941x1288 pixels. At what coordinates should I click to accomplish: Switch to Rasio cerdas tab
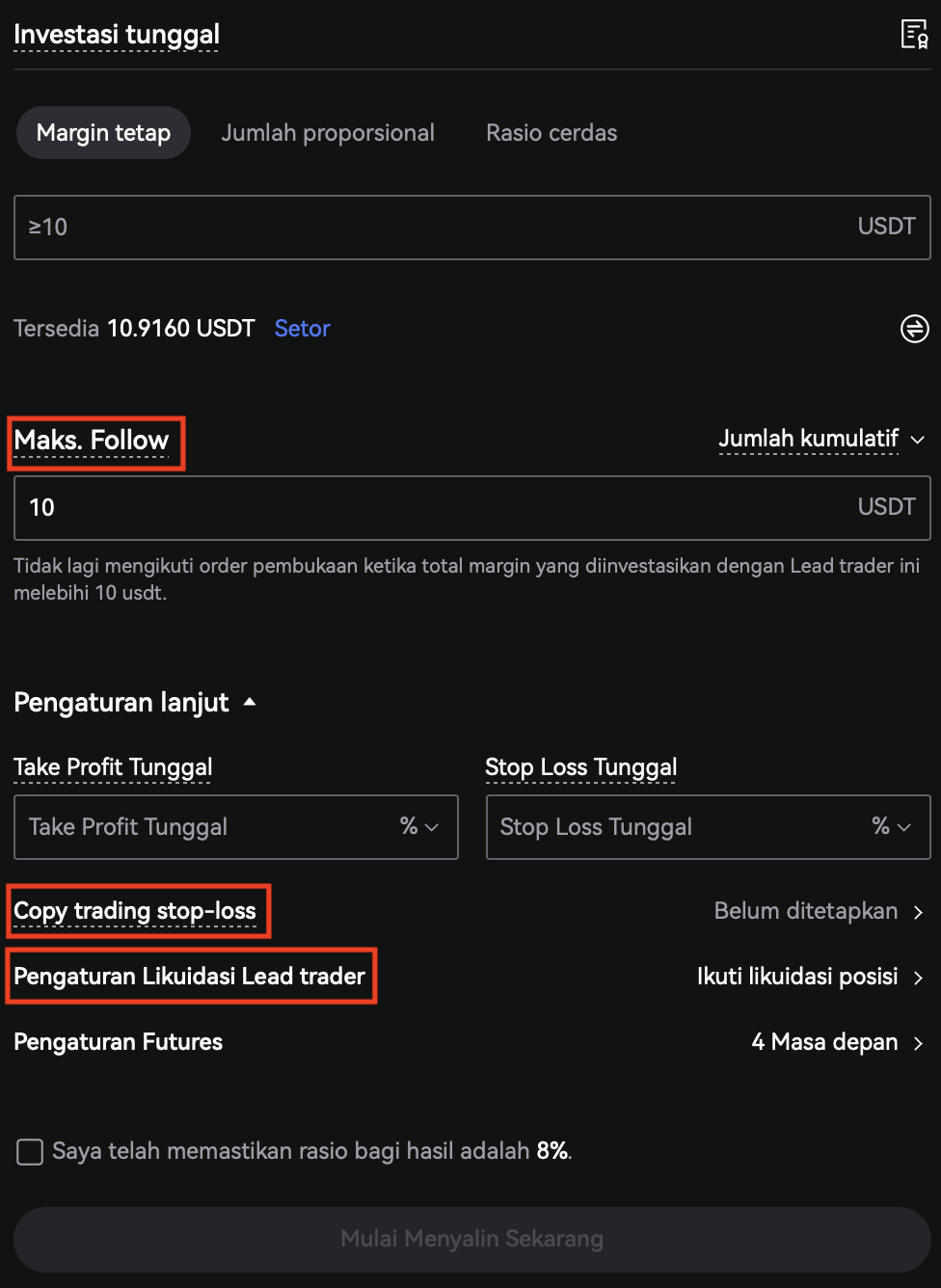551,133
